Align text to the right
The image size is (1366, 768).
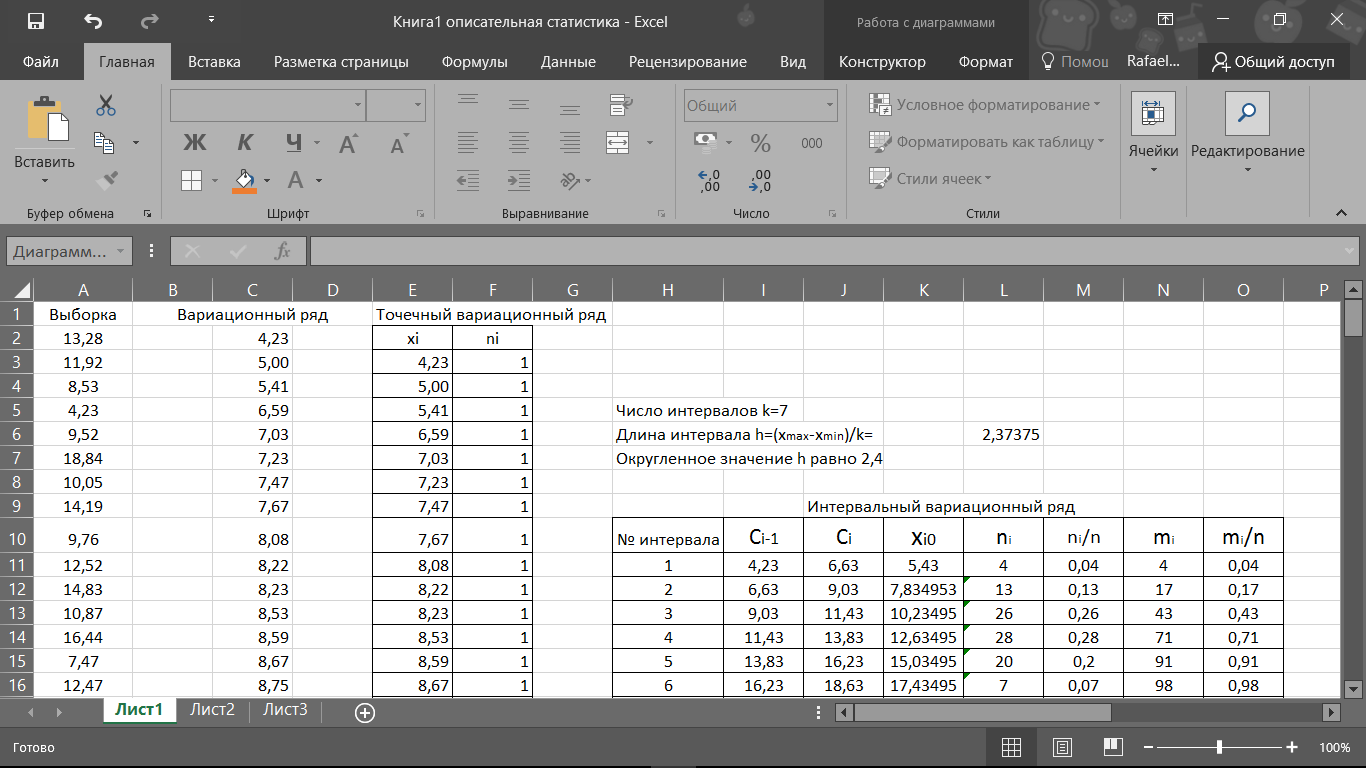(x=568, y=142)
